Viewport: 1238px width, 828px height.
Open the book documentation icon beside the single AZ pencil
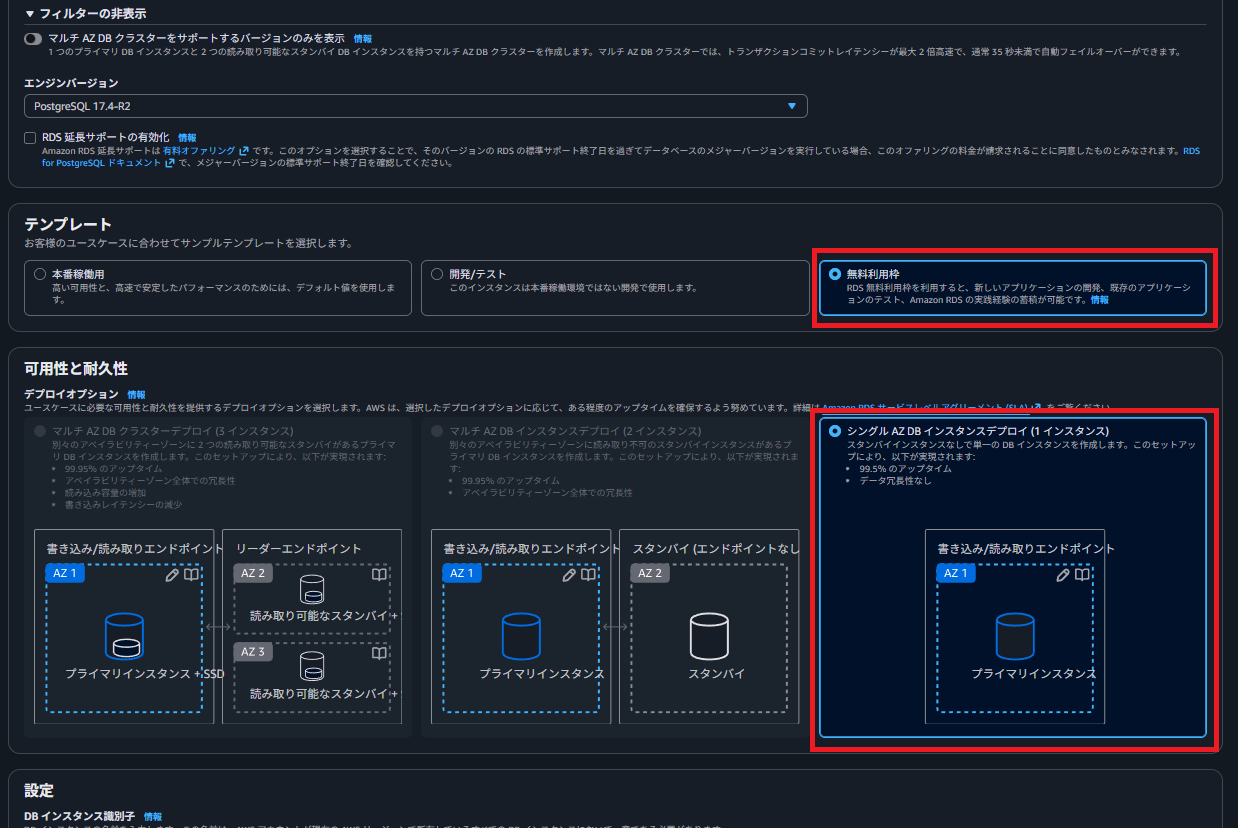1081,572
